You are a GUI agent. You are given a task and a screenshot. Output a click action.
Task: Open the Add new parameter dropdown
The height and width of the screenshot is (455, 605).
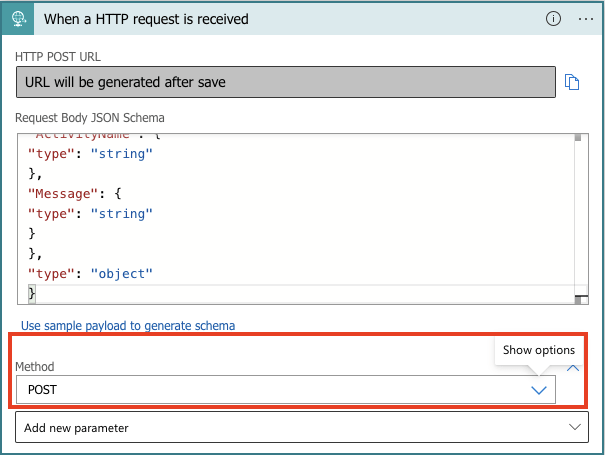click(x=300, y=427)
